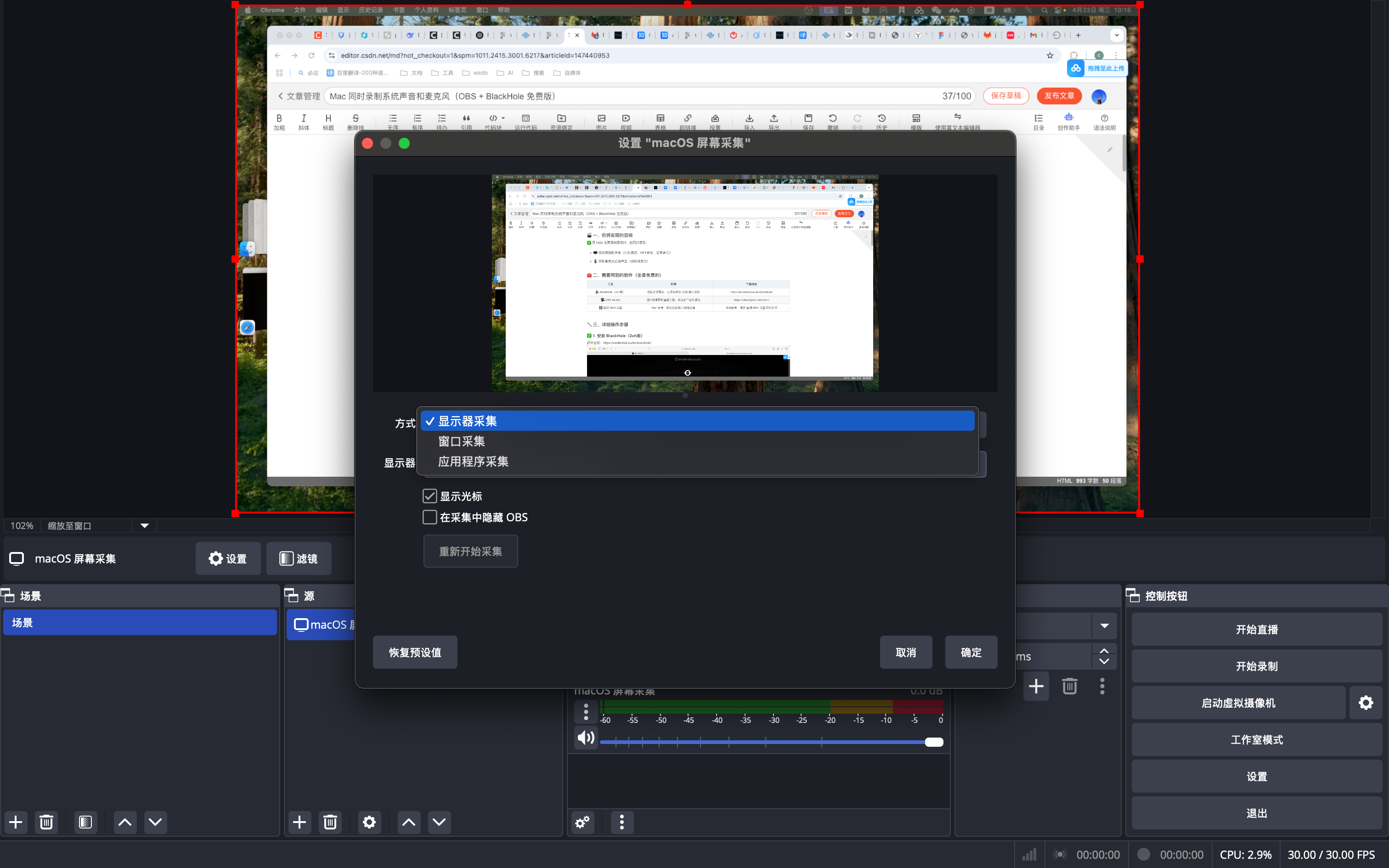Click the remove scene trash icon

pyautogui.click(x=46, y=822)
